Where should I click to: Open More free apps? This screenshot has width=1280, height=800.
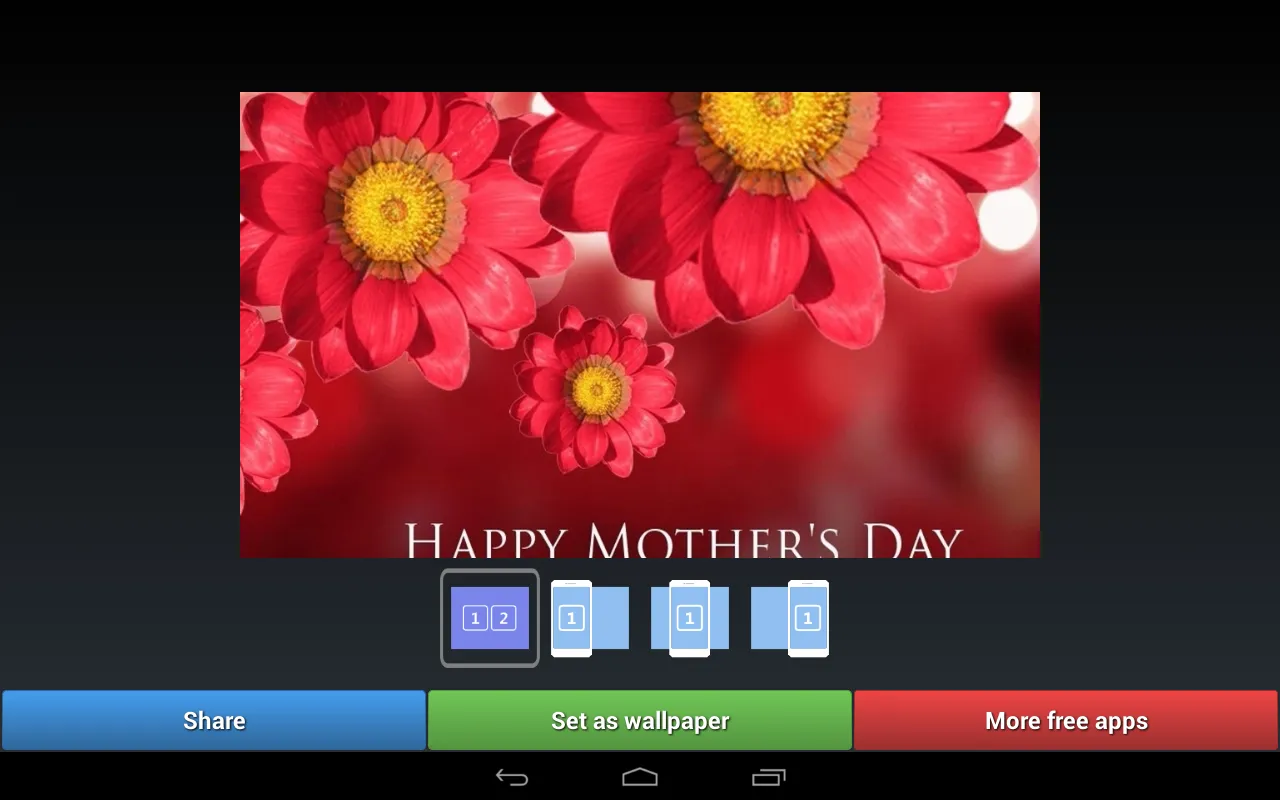click(x=1066, y=720)
